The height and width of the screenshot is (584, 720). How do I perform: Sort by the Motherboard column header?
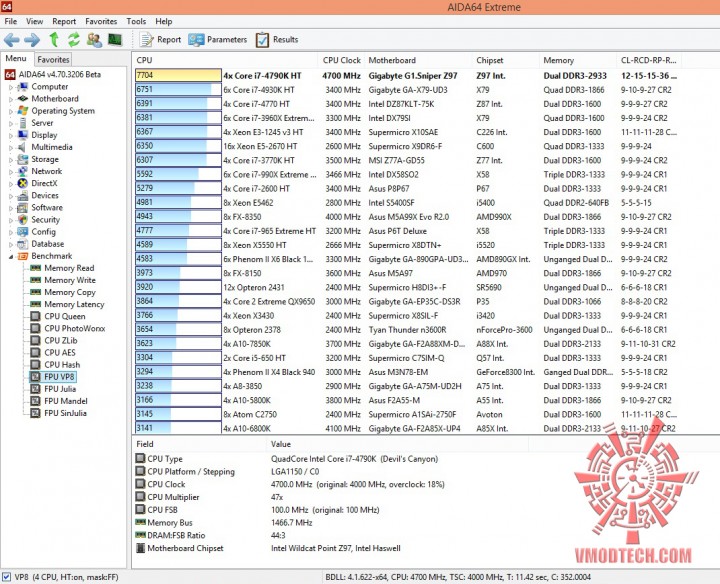(418, 60)
